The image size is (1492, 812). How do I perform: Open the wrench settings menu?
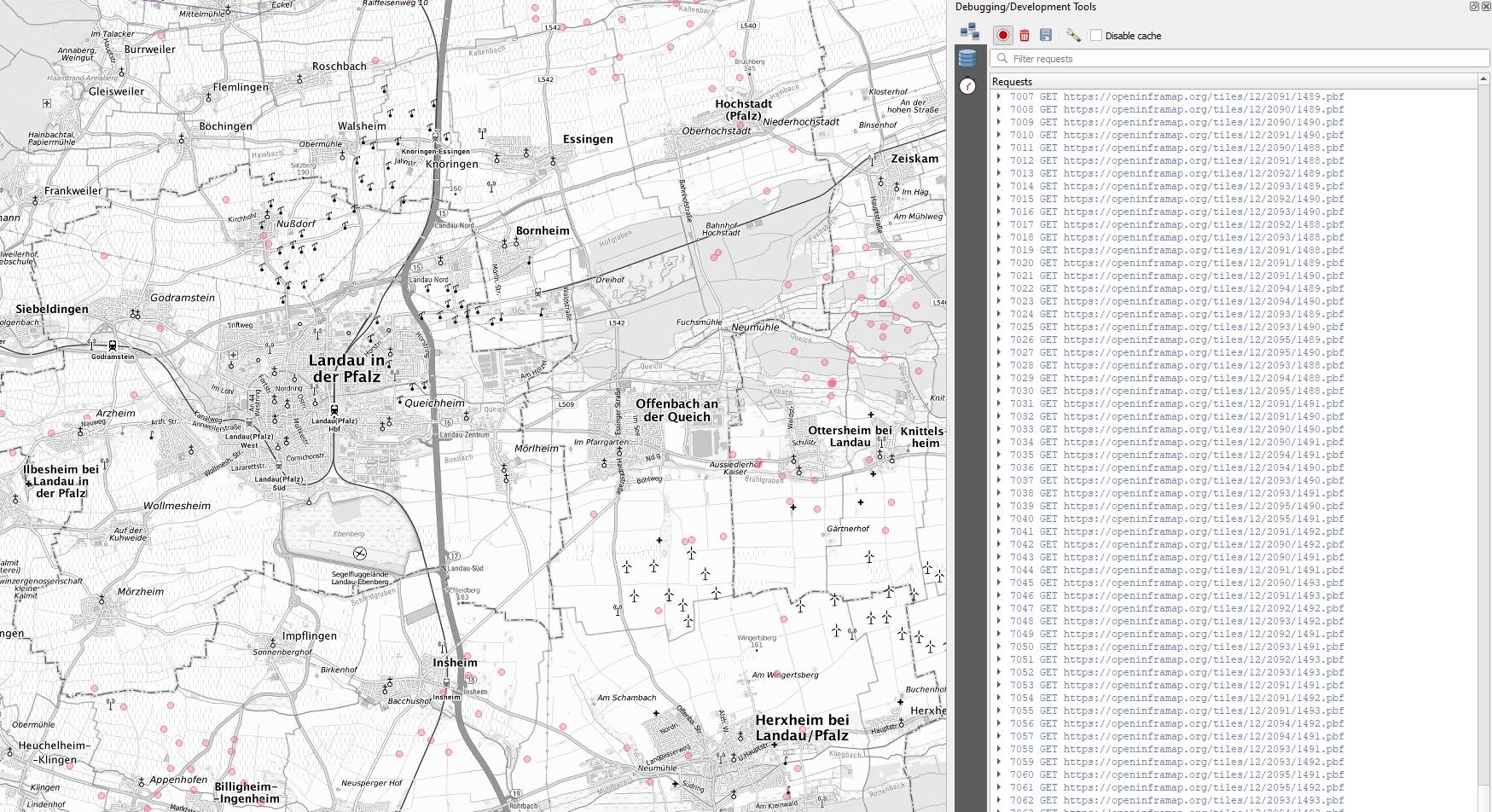(x=1073, y=35)
